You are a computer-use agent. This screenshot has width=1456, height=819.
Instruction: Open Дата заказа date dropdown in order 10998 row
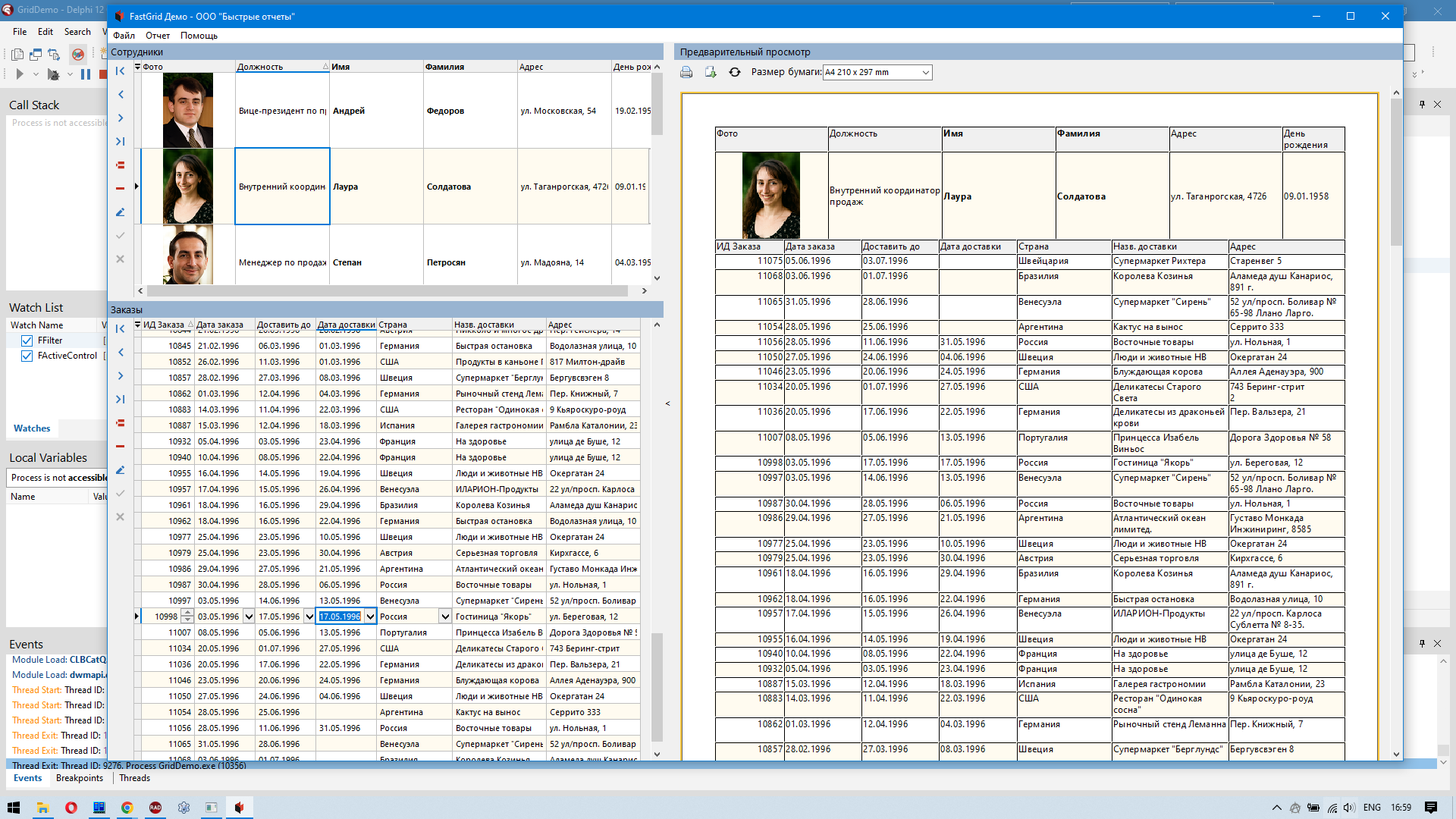coord(248,617)
